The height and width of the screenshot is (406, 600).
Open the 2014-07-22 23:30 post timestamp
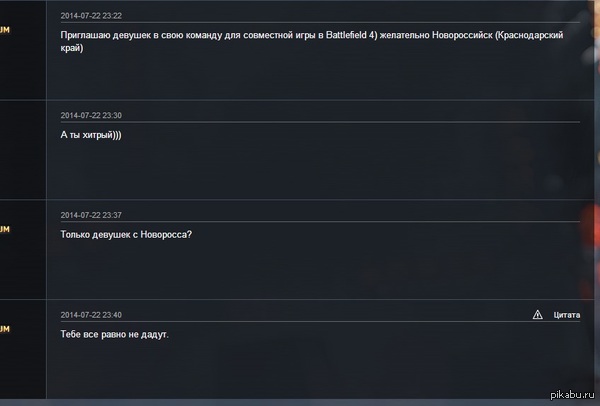pyautogui.click(x=91, y=116)
